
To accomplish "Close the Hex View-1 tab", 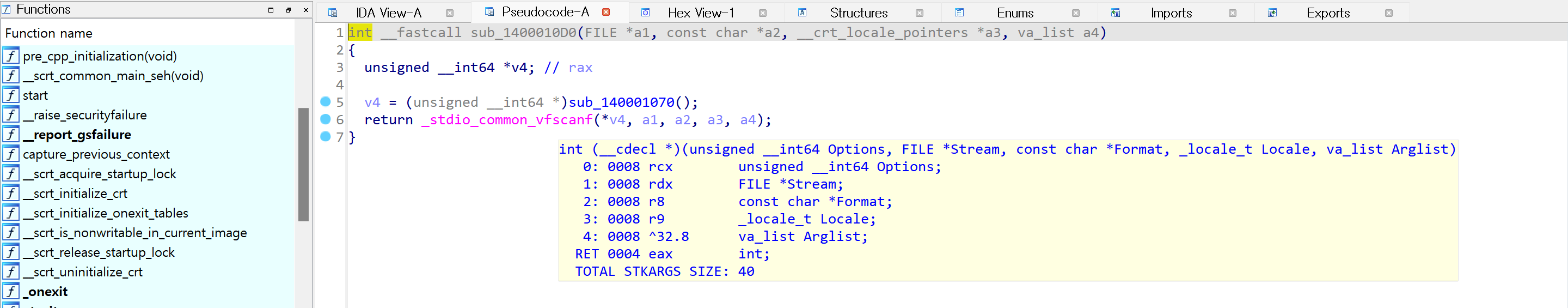I will click(x=763, y=13).
